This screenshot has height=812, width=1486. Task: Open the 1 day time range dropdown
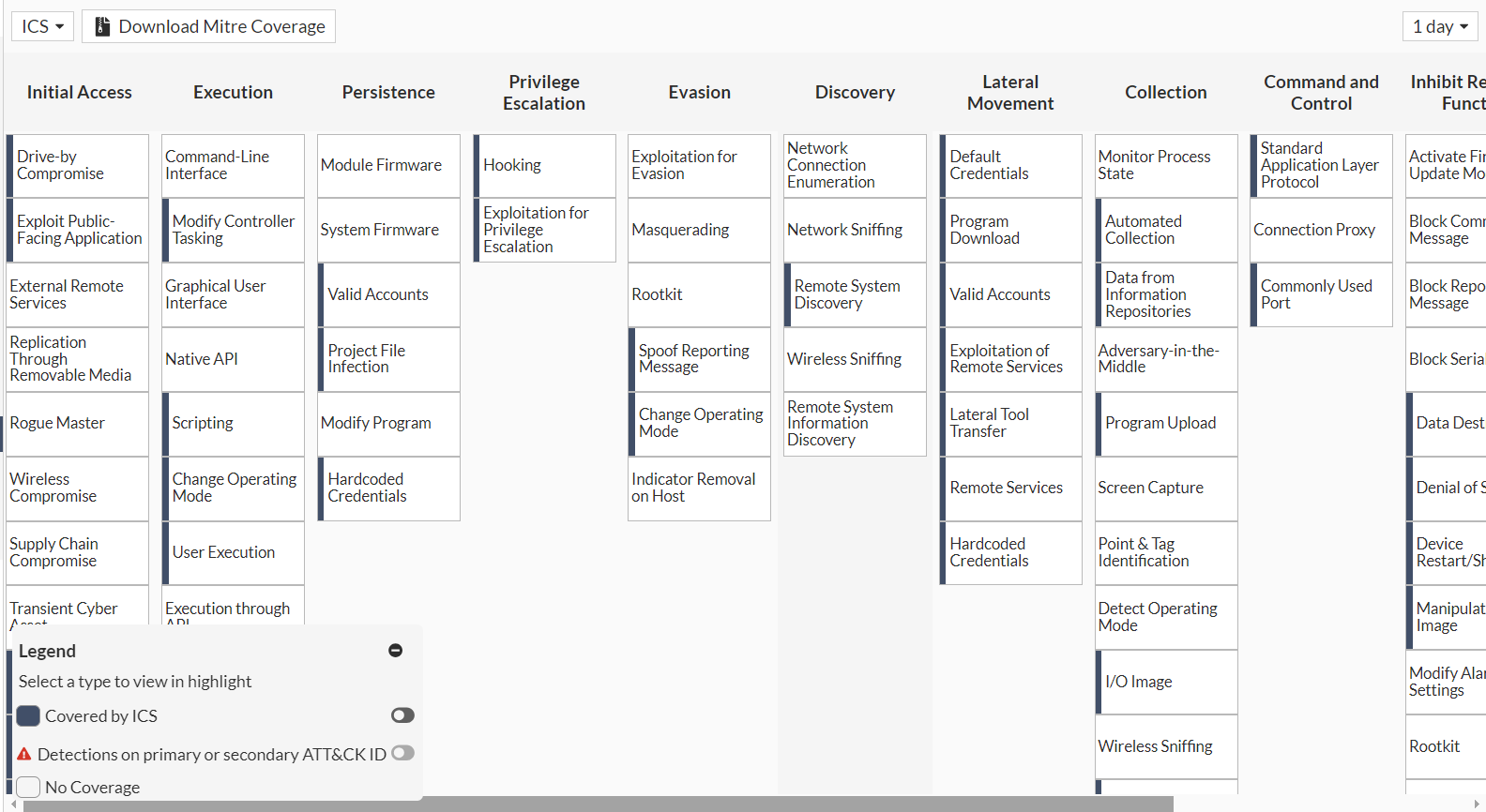tap(1440, 26)
